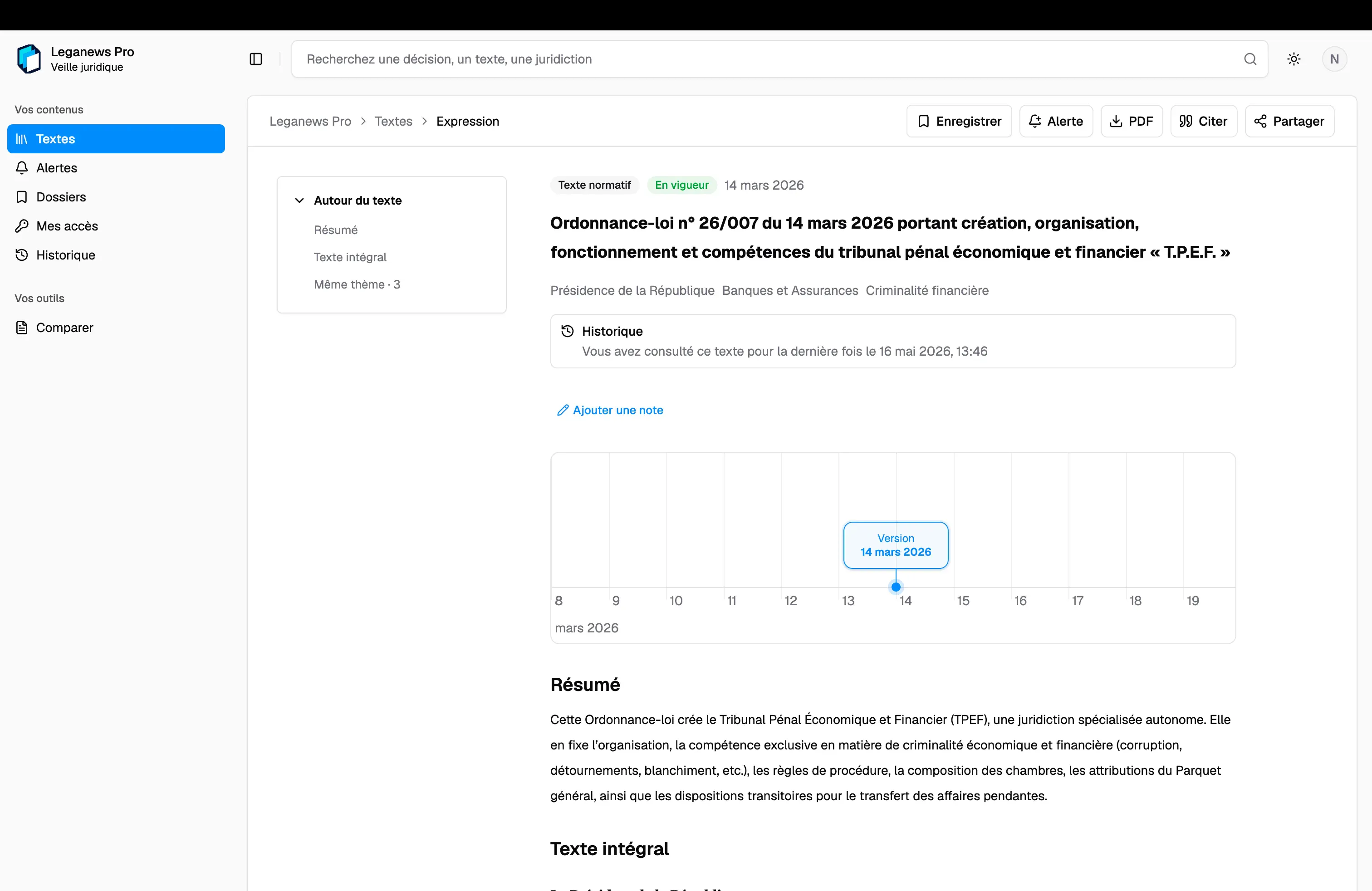The width and height of the screenshot is (1372, 891).
Task: Focus the search field for decisions and texts
Action: (779, 59)
